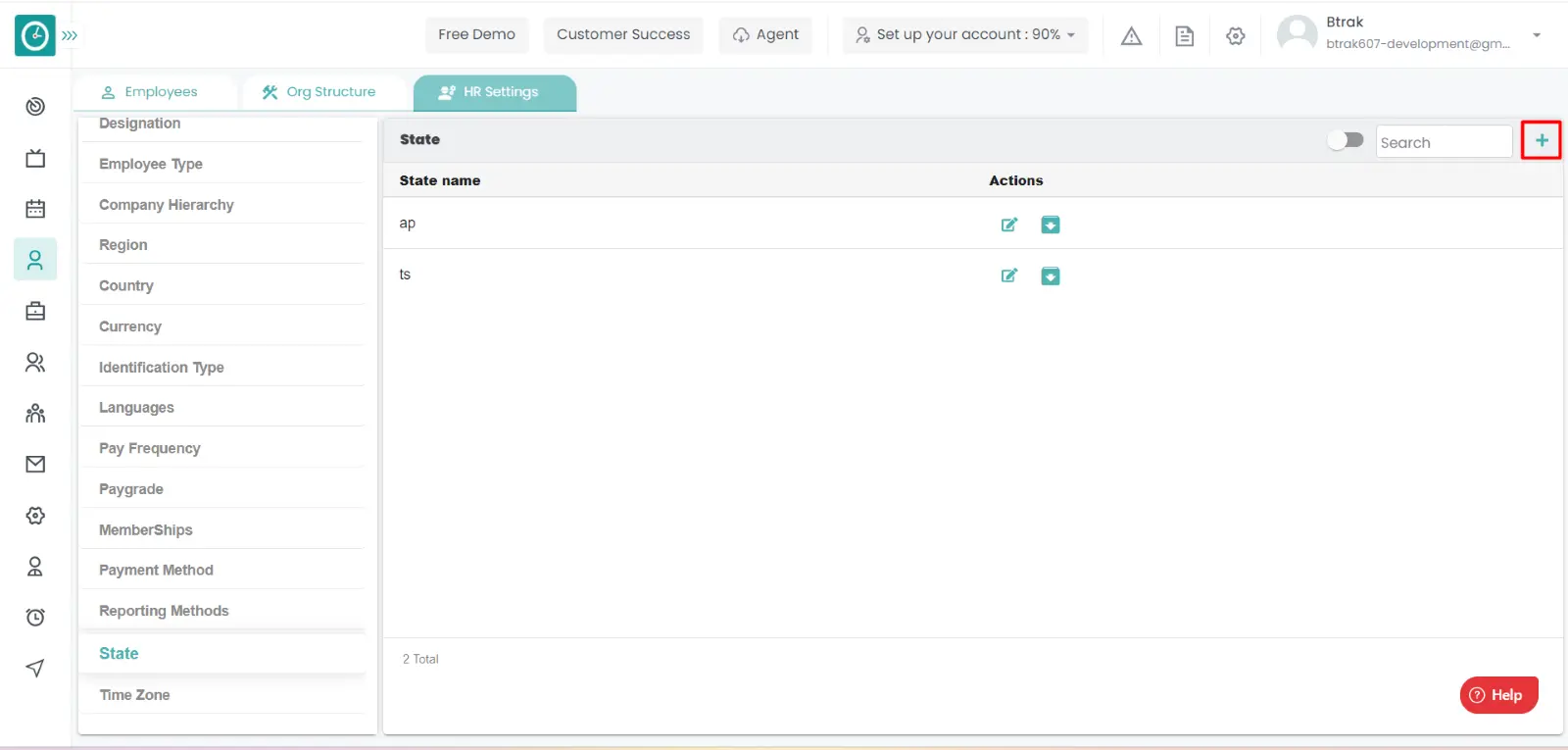Archive the ap state row
1568x750 pixels.
click(1050, 225)
